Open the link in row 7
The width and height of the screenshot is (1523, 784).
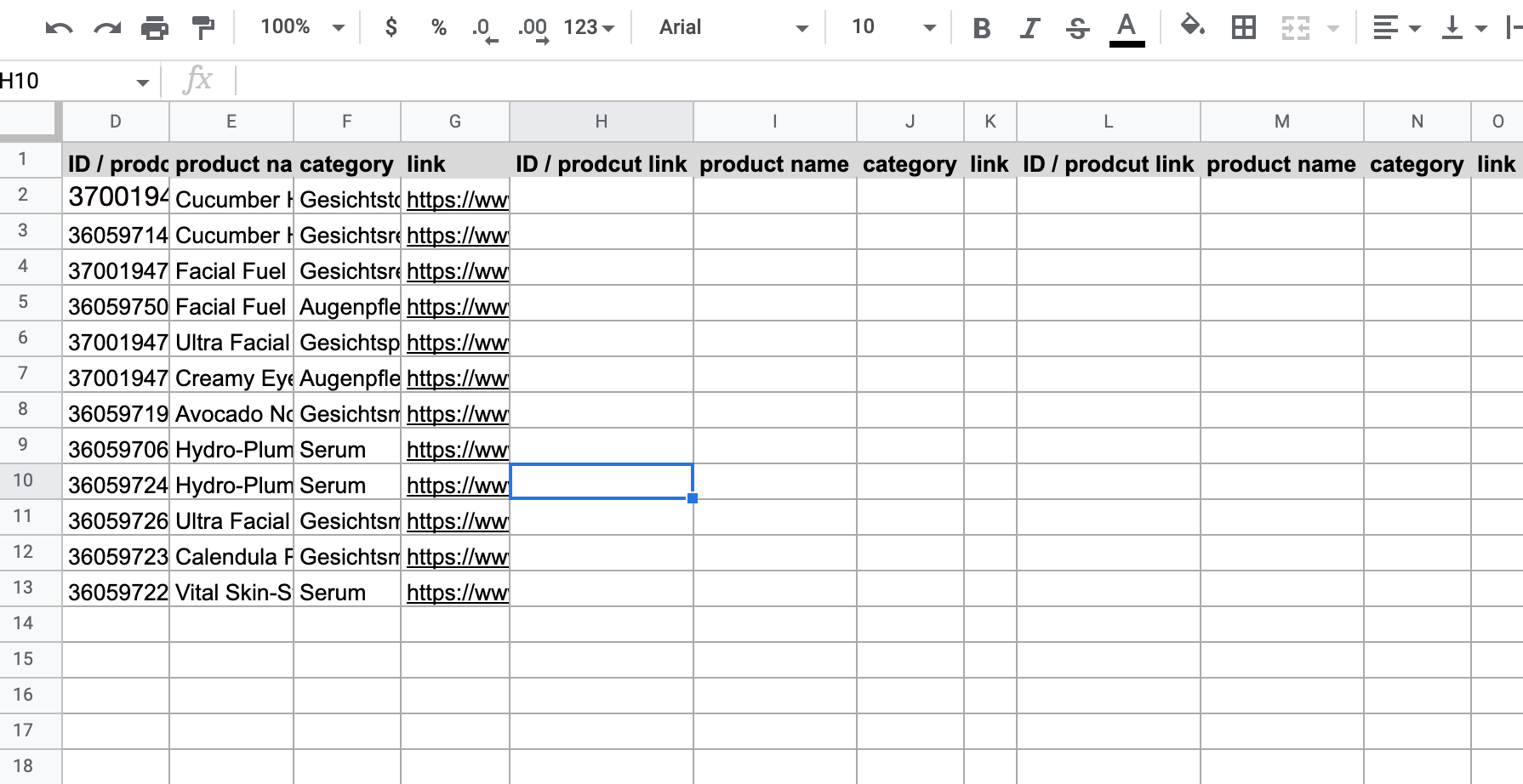tap(458, 378)
